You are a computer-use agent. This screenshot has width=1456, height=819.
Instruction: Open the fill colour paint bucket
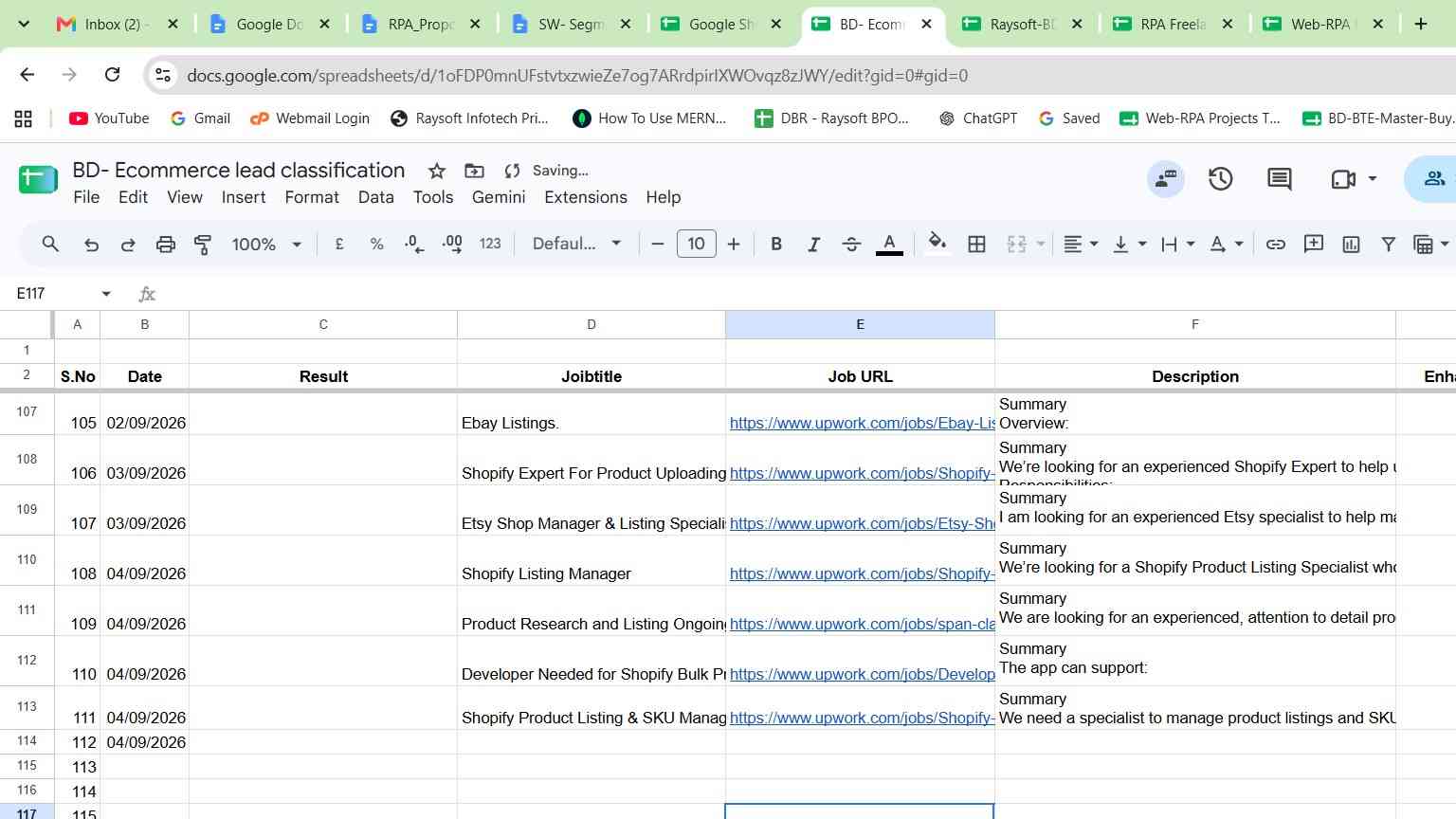coord(937,245)
